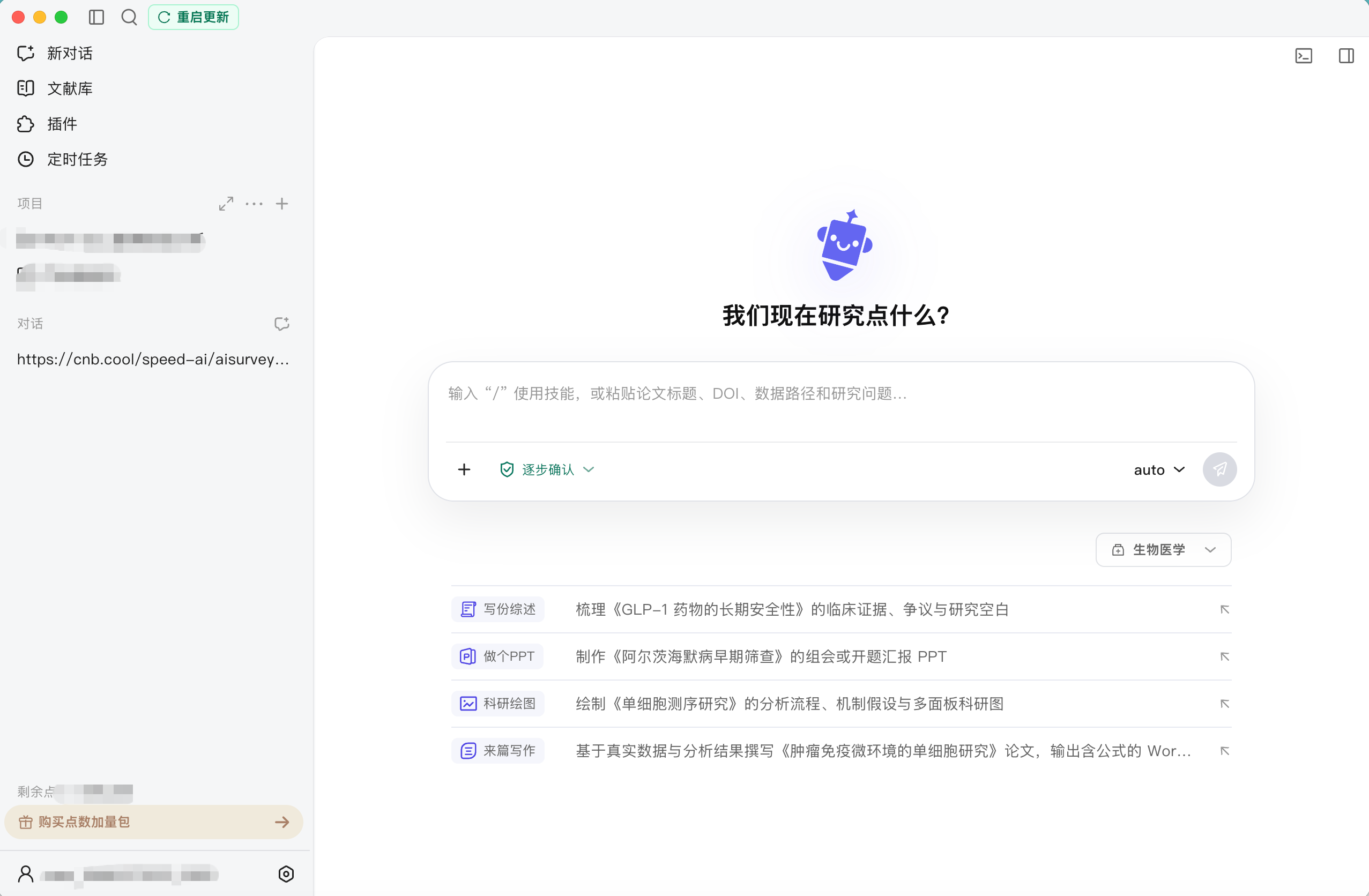Image resolution: width=1369 pixels, height=896 pixels.
Task: Select the 写份综述 skill tag
Action: pyautogui.click(x=498, y=610)
